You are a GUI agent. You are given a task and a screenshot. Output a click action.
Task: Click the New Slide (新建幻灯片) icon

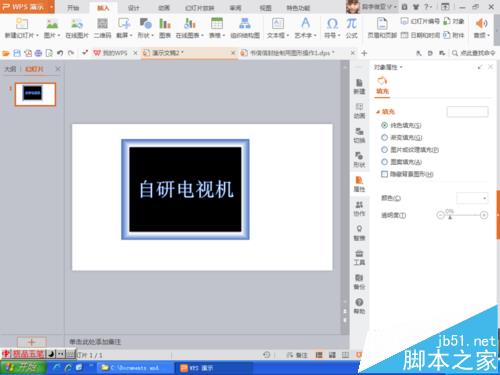pyautogui.click(x=22, y=24)
